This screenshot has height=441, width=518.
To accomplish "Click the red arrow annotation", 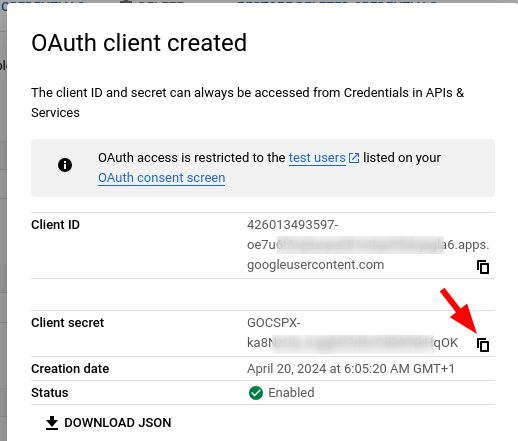I will 460,311.
